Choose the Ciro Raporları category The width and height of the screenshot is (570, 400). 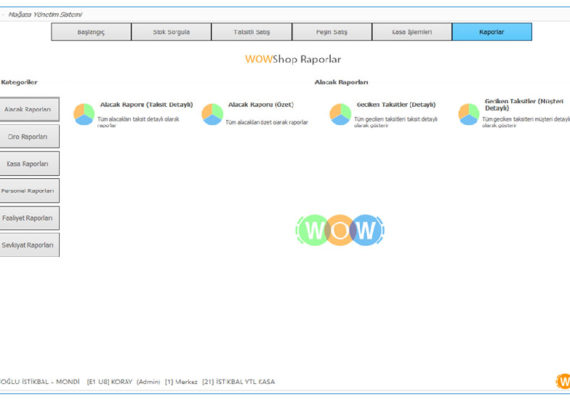[x=29, y=136]
